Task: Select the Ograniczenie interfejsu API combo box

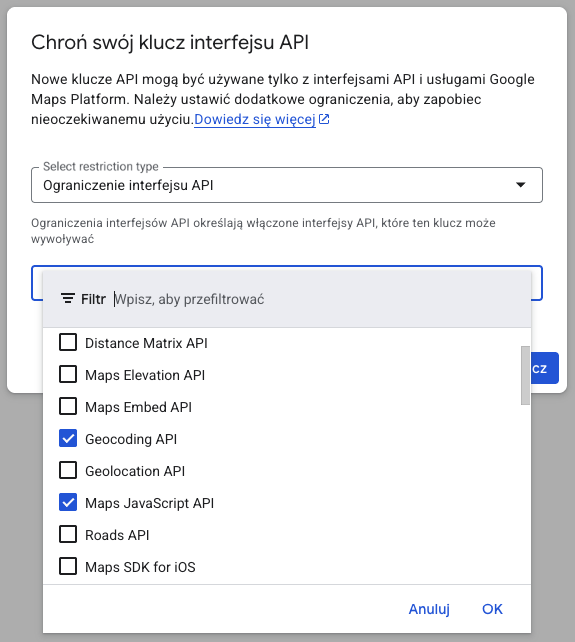Action: 287,185
